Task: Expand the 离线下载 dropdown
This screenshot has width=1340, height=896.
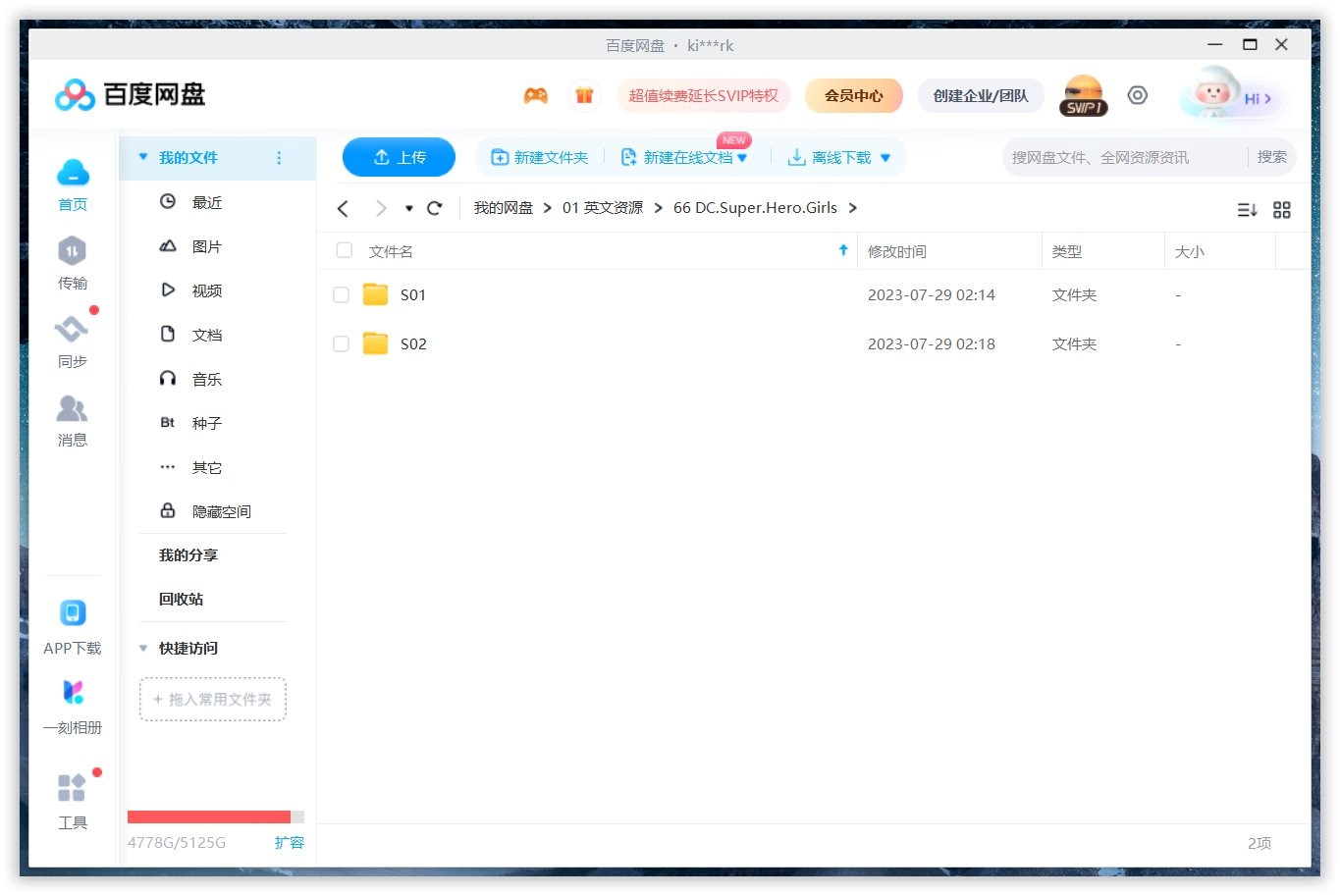Action: [885, 157]
